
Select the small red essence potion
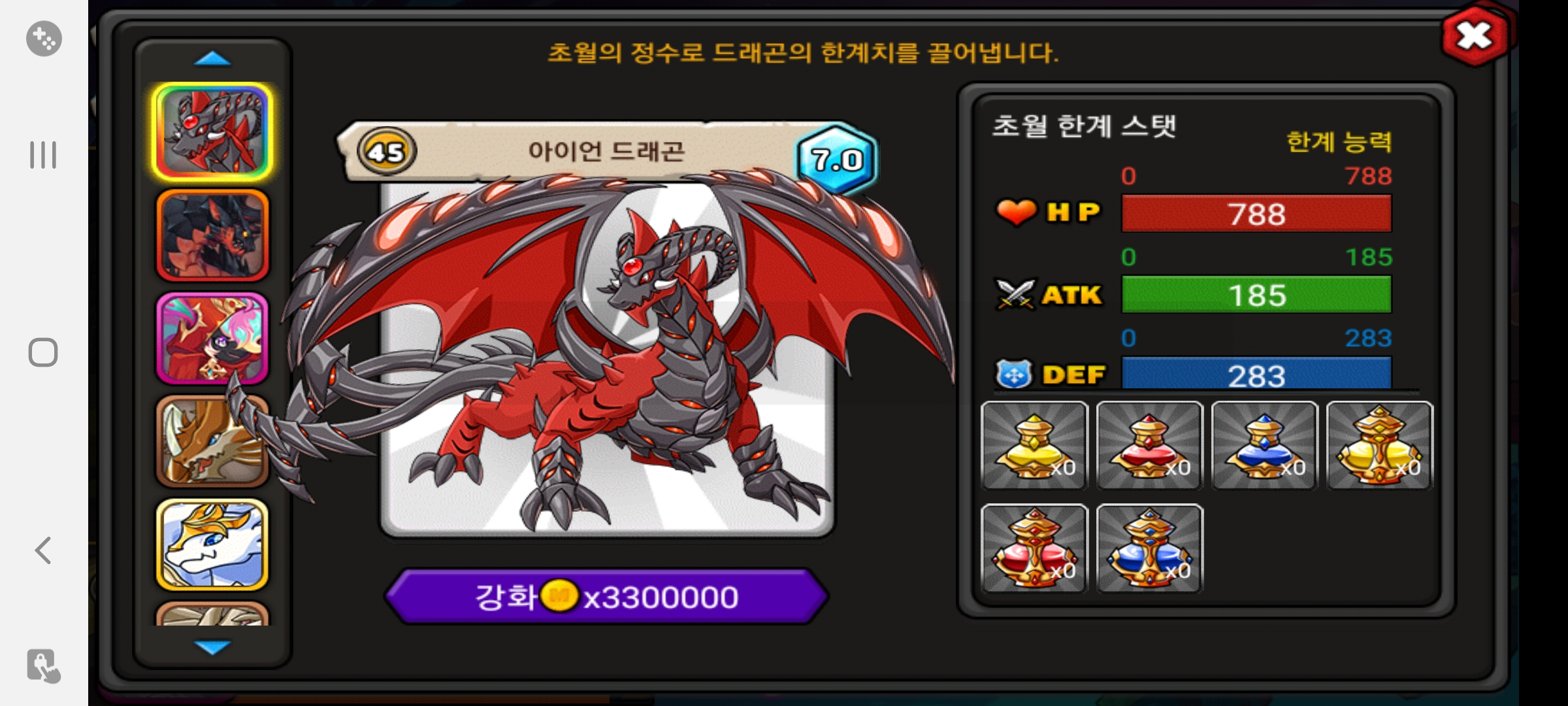pyautogui.click(x=1150, y=445)
